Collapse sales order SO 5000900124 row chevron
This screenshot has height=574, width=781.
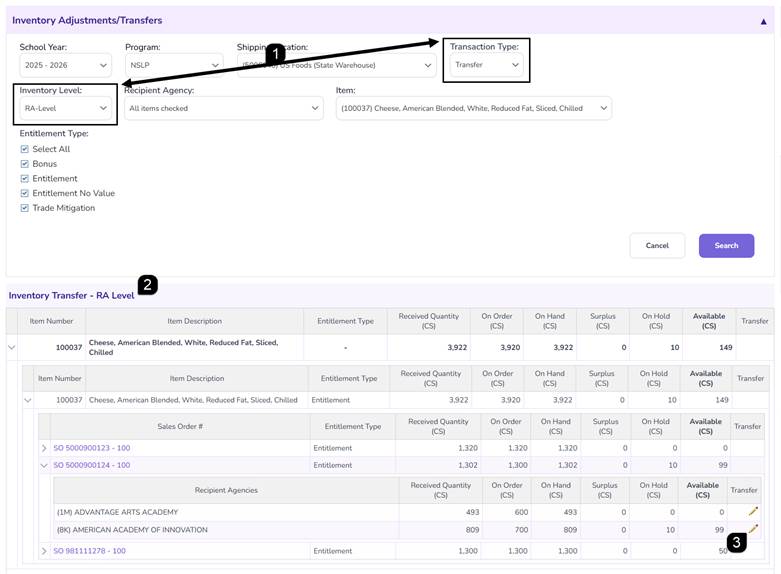click(x=44, y=465)
